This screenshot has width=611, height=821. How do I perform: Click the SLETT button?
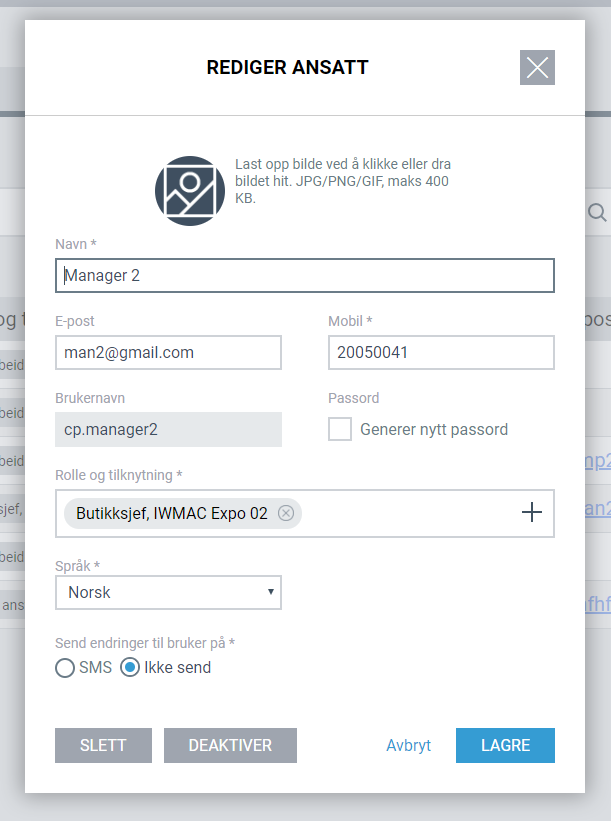point(103,745)
